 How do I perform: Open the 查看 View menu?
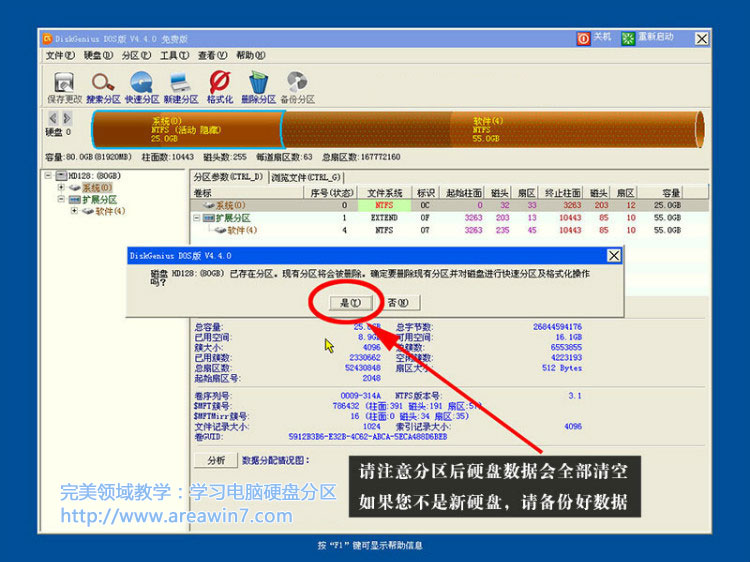click(212, 55)
